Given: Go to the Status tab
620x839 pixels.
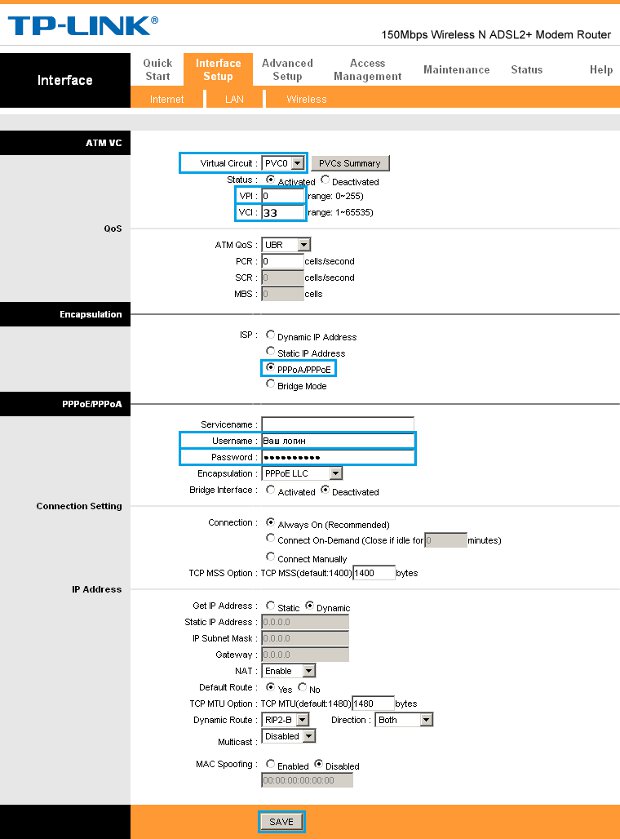Looking at the screenshot, I should pos(526,70).
